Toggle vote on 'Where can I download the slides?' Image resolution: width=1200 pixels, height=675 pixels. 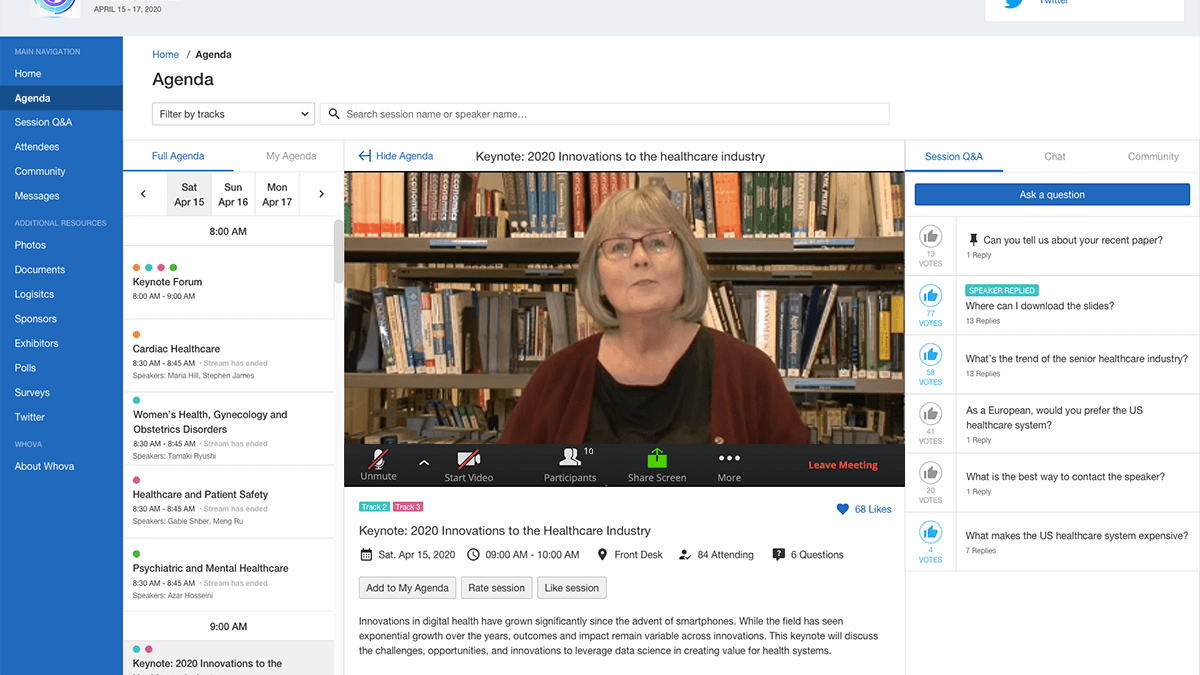931,296
